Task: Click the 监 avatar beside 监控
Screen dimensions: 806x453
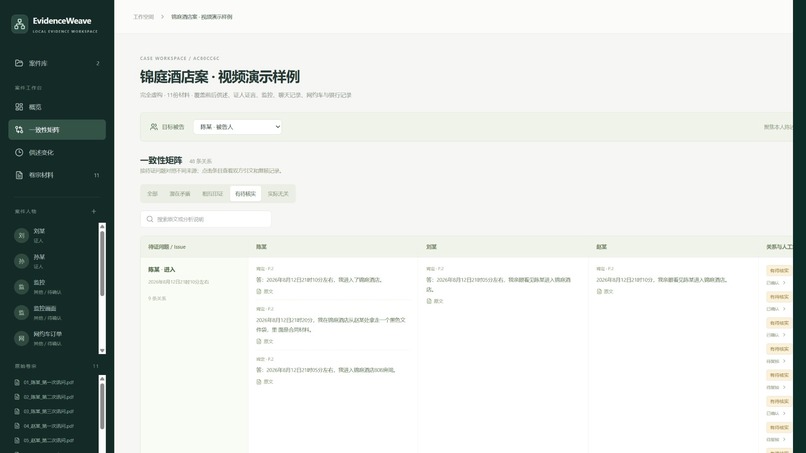Action: point(21,287)
